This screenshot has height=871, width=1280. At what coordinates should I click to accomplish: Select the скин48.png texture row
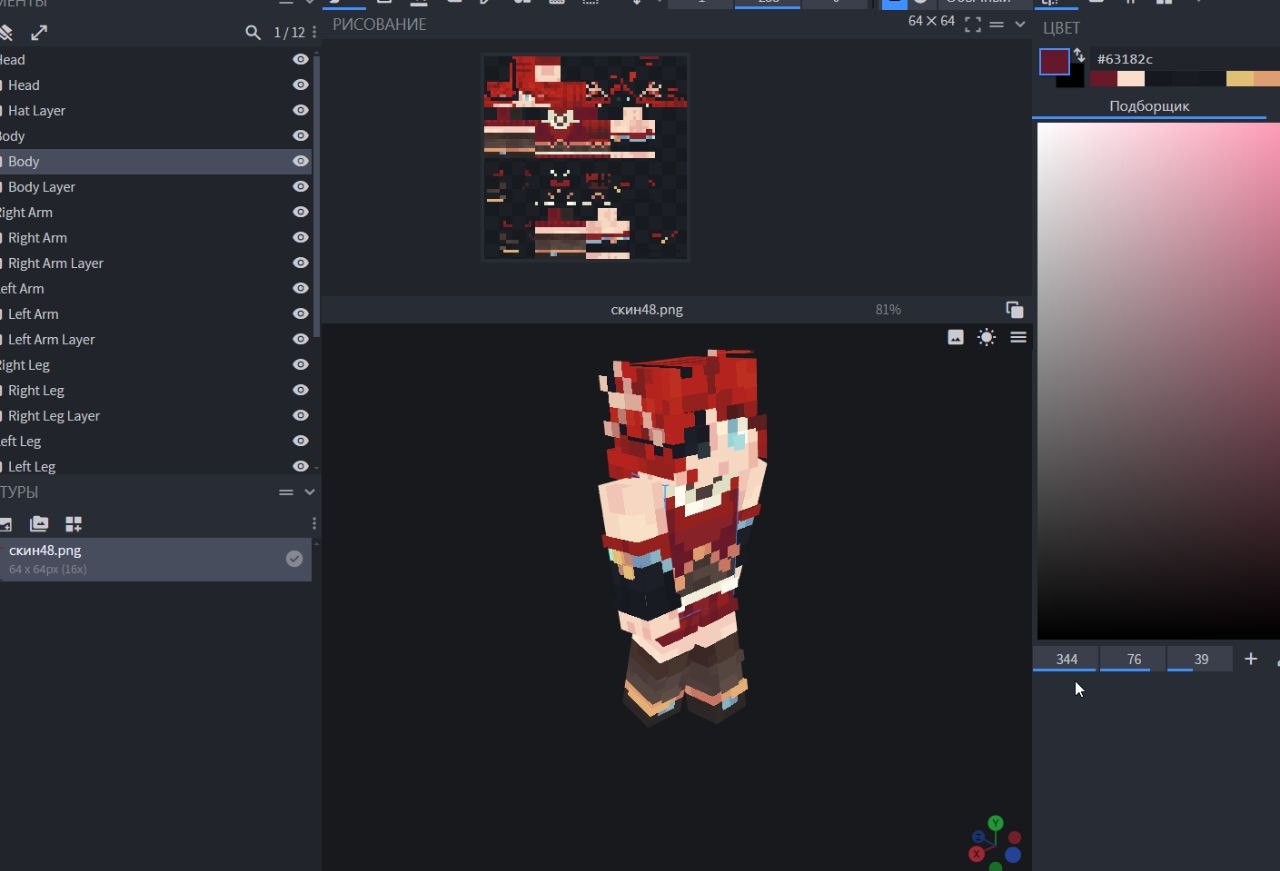155,559
